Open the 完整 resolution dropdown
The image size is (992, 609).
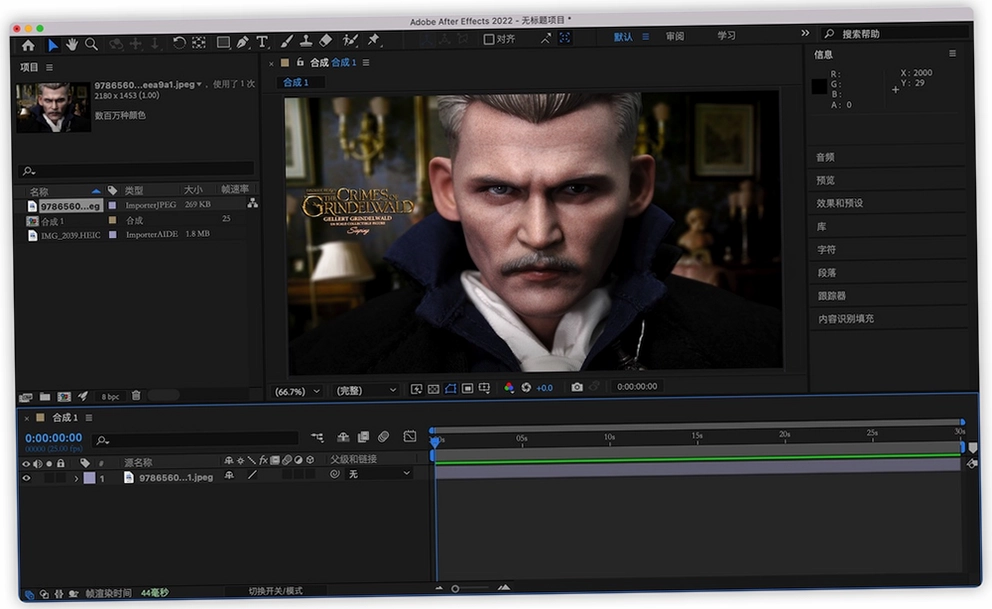click(x=366, y=390)
